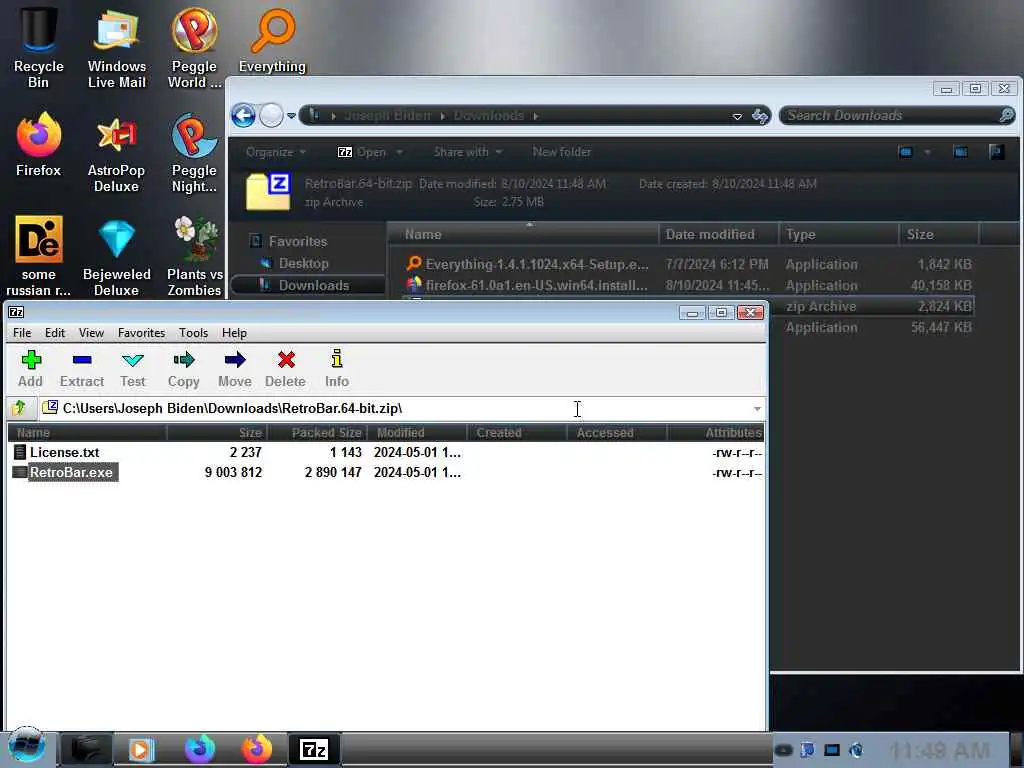Image resolution: width=1024 pixels, height=768 pixels.
Task: Click the orange Firefox taskbar icon
Action: pyautogui.click(x=257, y=748)
